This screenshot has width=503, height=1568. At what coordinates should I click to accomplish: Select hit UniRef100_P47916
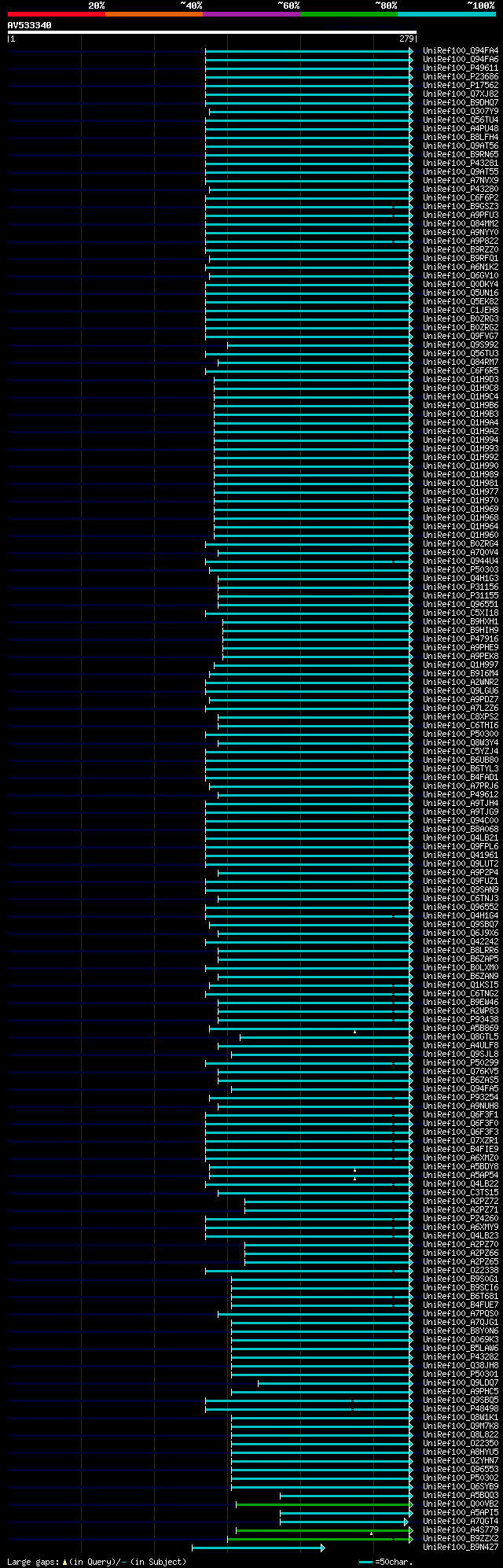point(461,639)
